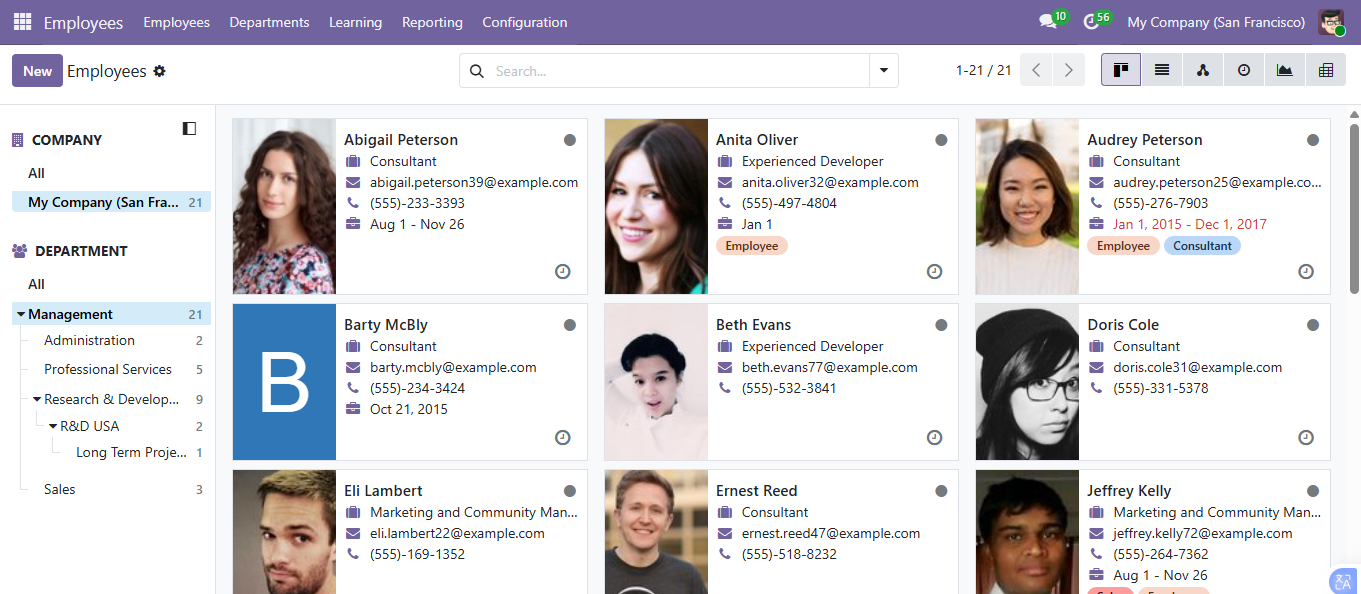The image size is (1361, 594).
Task: Switch to Activity clock view
Action: tap(1244, 70)
